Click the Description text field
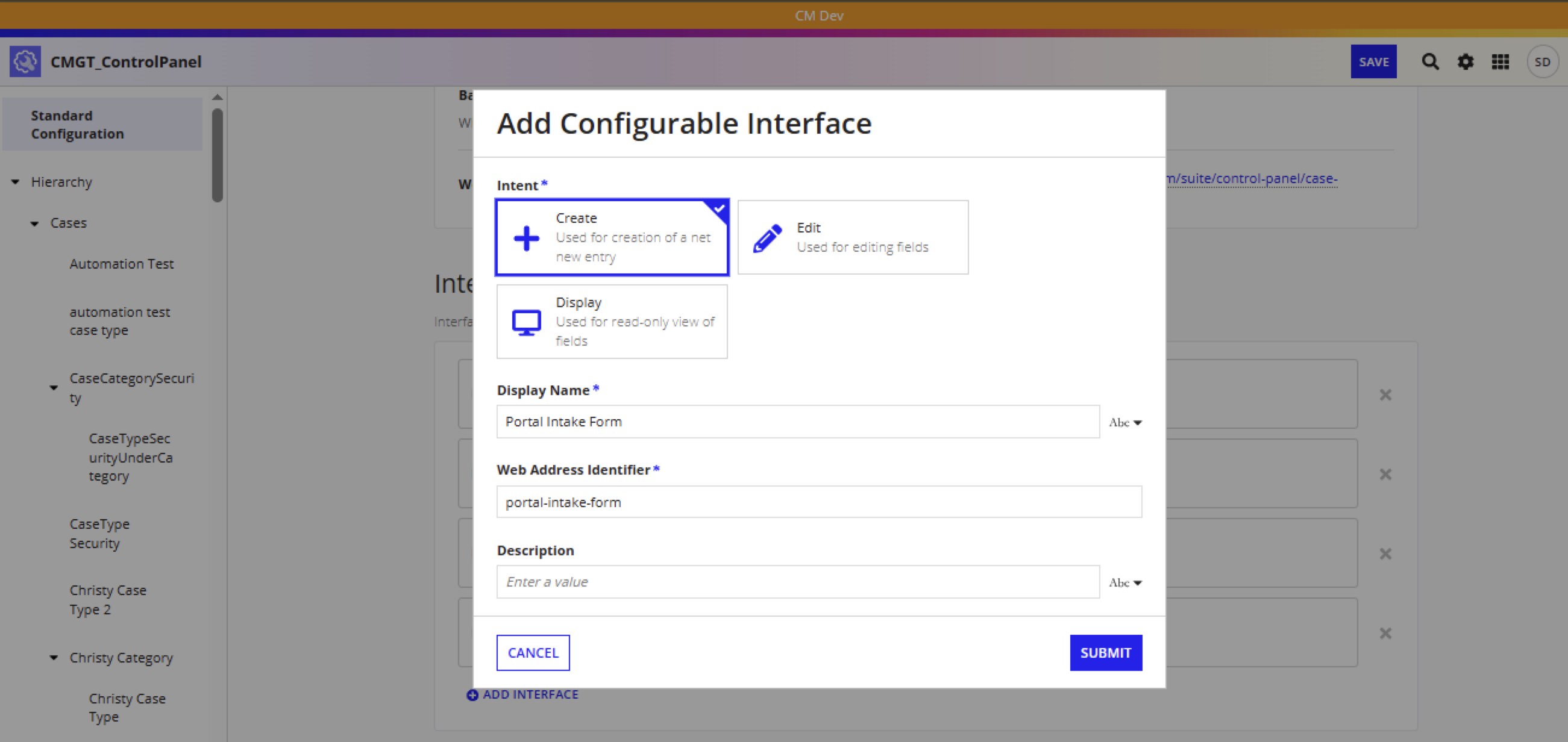The width and height of the screenshot is (1568, 742). coord(797,582)
